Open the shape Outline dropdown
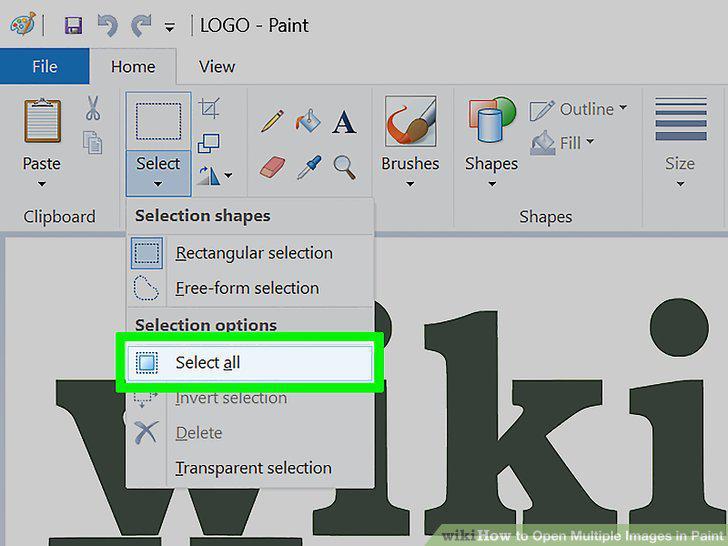 [578, 110]
